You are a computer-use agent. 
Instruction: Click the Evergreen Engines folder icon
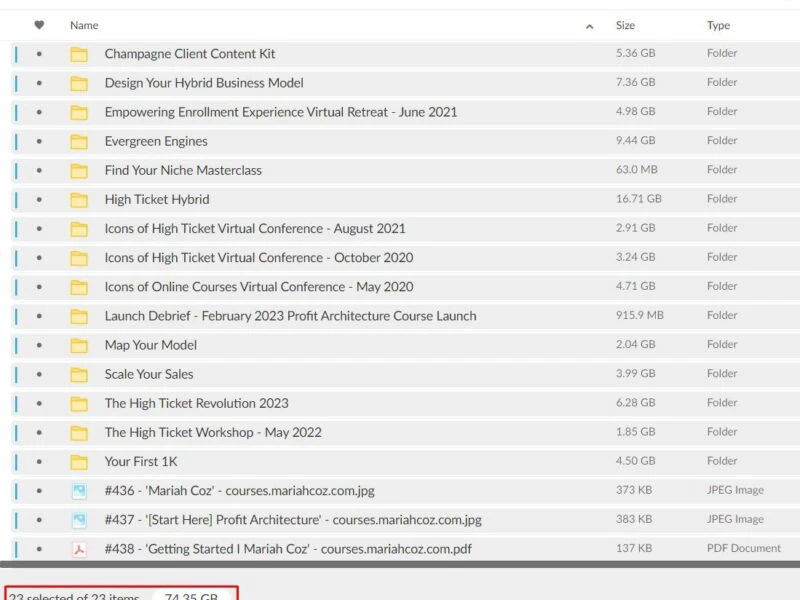tap(79, 141)
